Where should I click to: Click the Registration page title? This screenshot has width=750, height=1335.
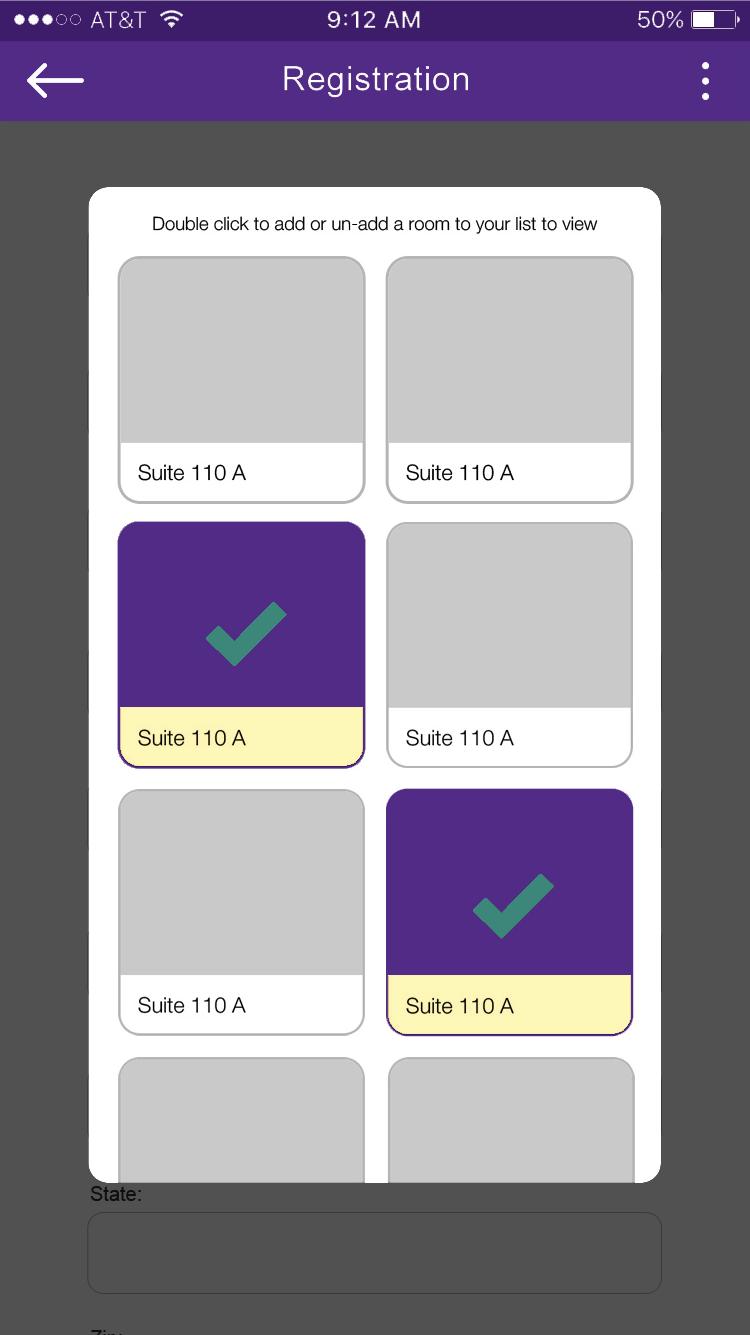click(x=376, y=80)
